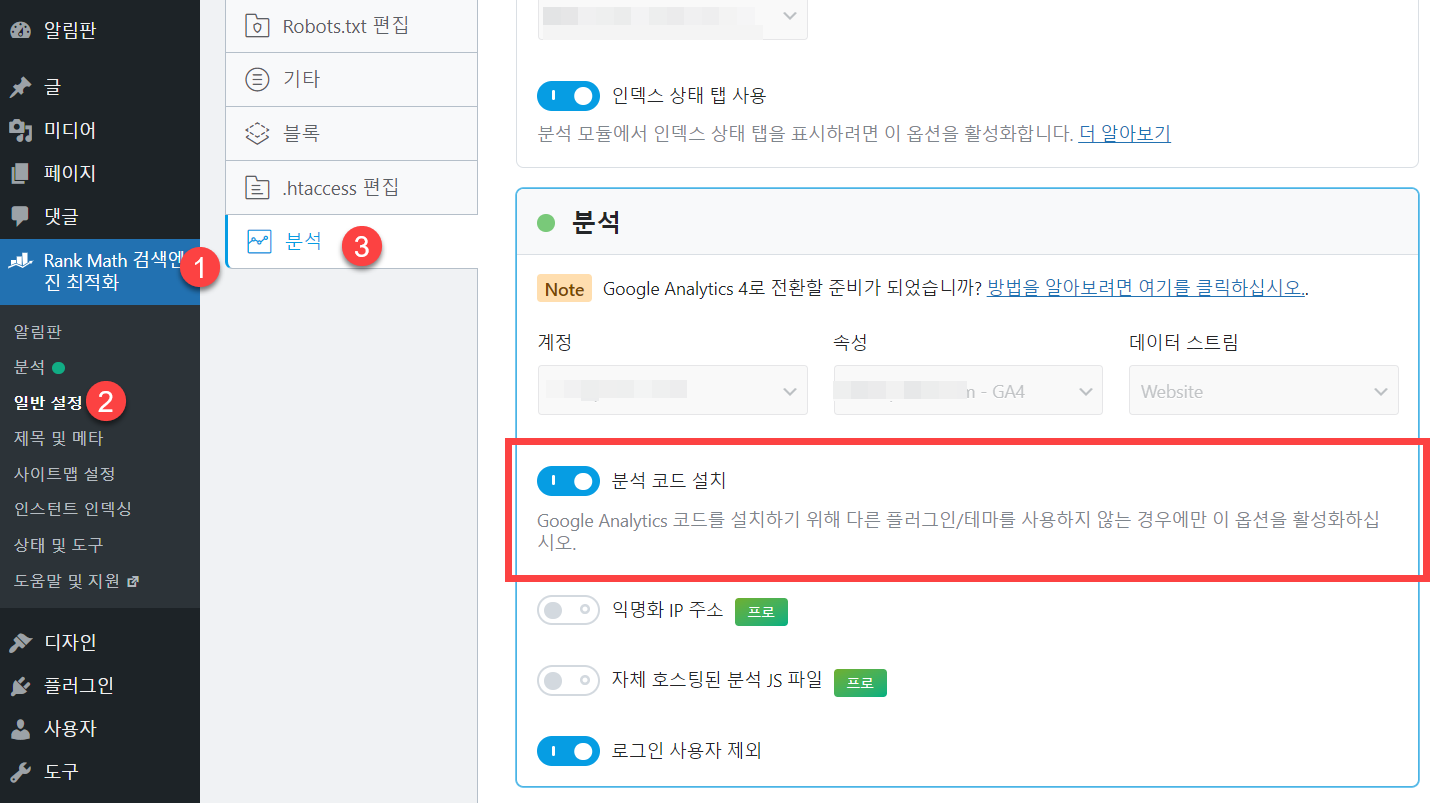Open Rank Math submenu item 알림판
Image resolution: width=1447 pixels, height=803 pixels.
coord(38,331)
